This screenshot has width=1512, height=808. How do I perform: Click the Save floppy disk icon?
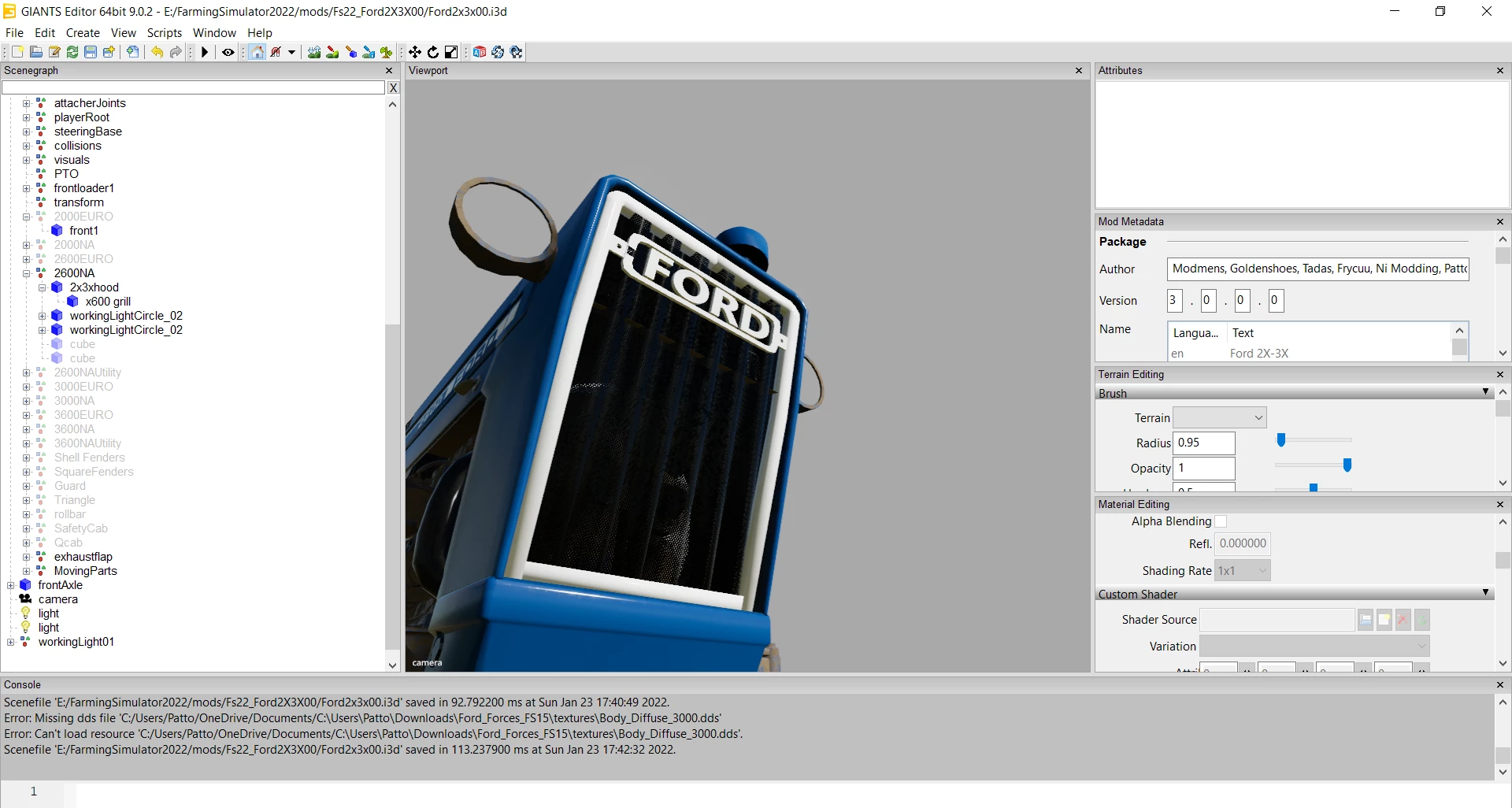click(91, 52)
